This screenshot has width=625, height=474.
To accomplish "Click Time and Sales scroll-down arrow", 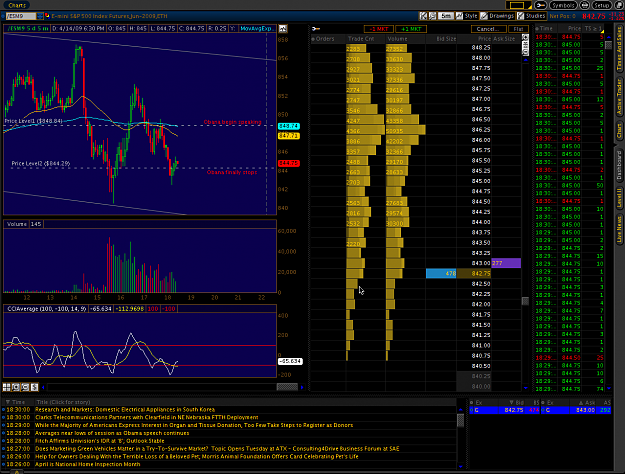I will (608, 388).
